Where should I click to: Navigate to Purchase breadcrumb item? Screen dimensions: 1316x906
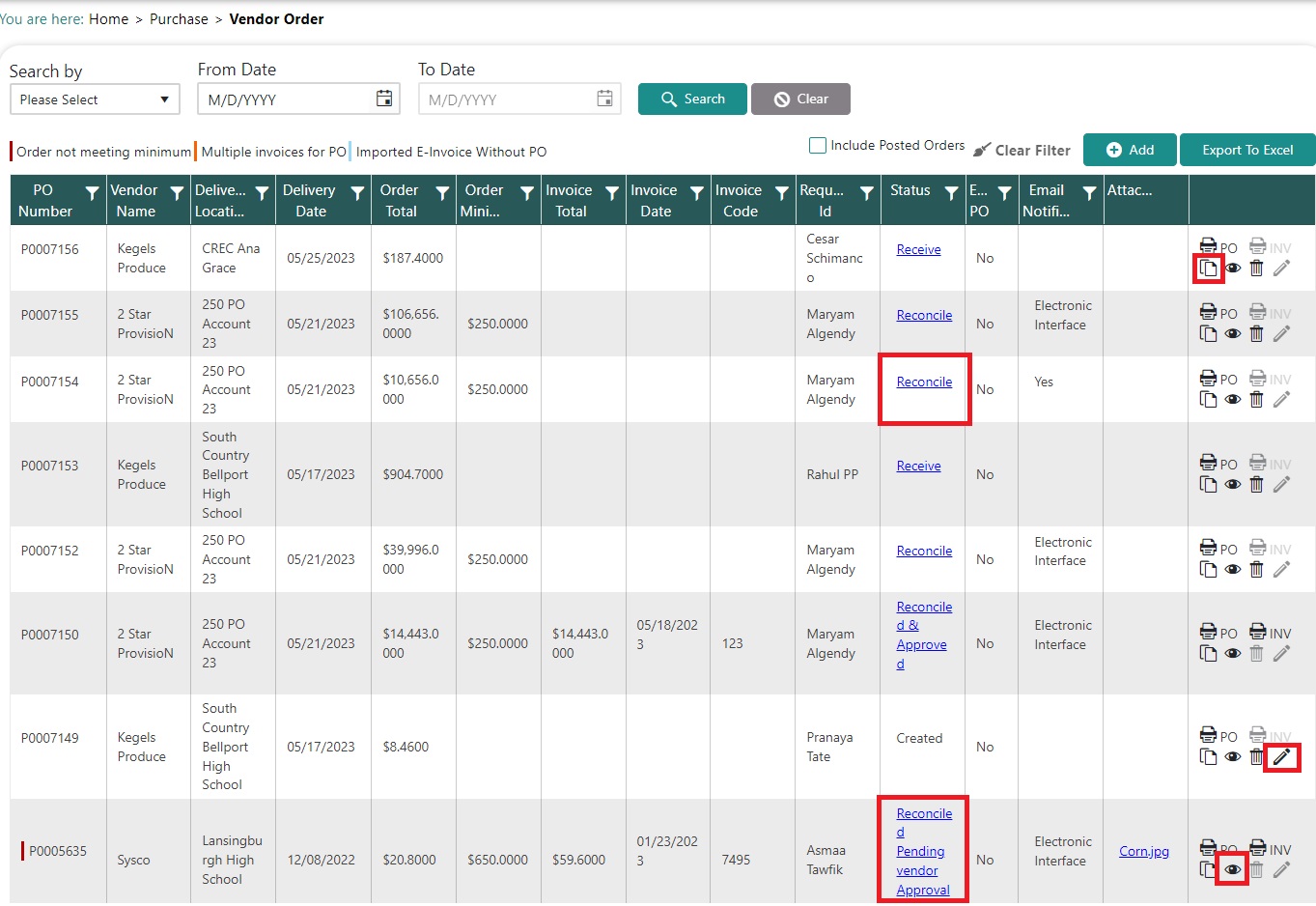point(179,19)
